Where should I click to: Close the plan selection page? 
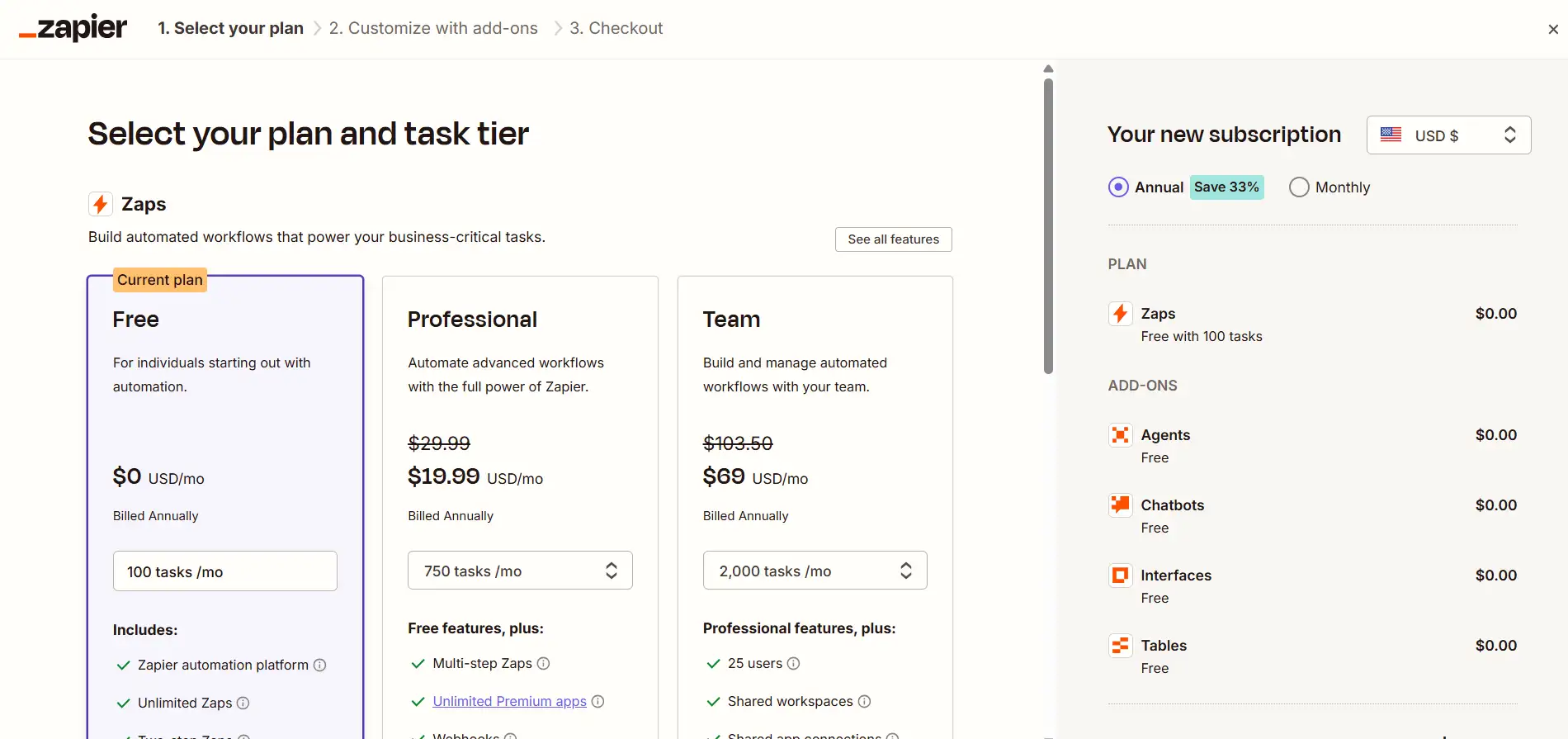point(1553,29)
